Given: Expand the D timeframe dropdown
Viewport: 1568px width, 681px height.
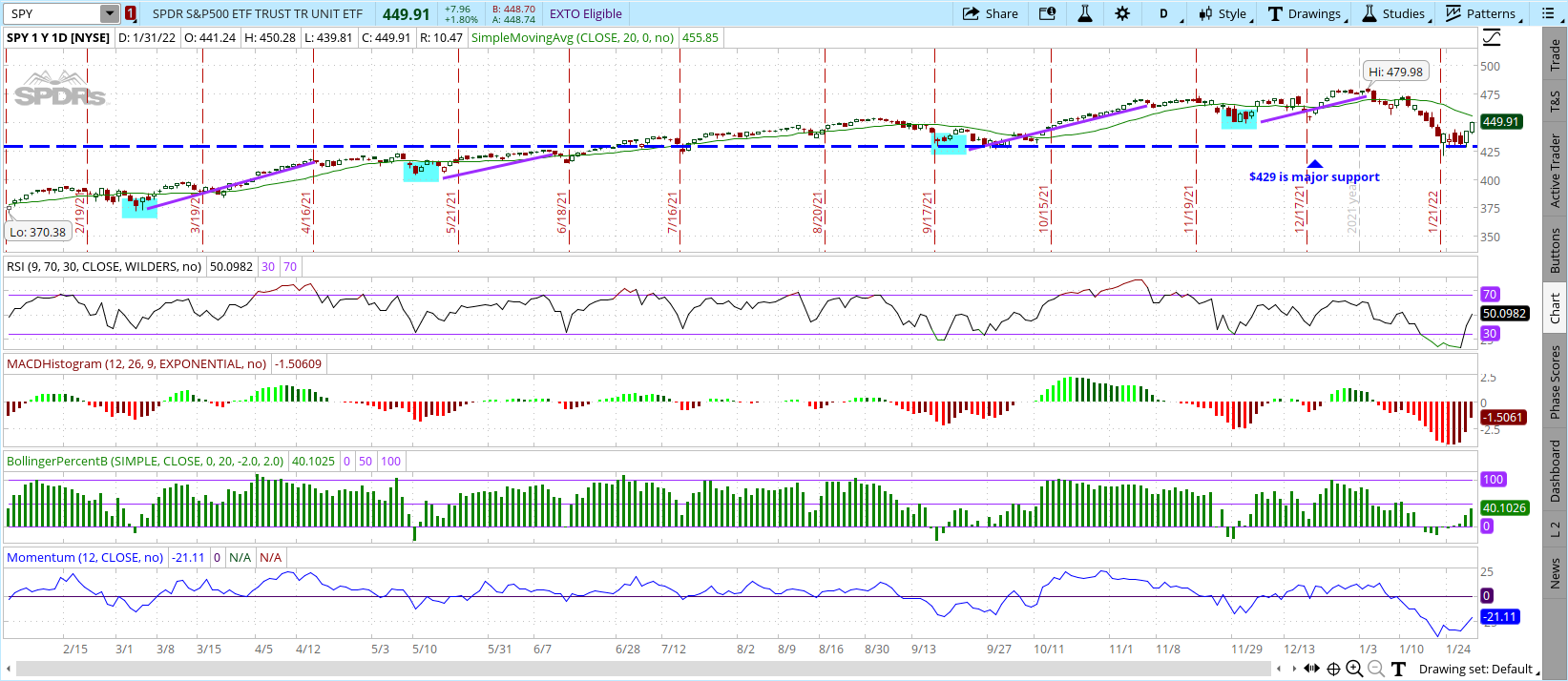Looking at the screenshot, I should click(x=1165, y=13).
